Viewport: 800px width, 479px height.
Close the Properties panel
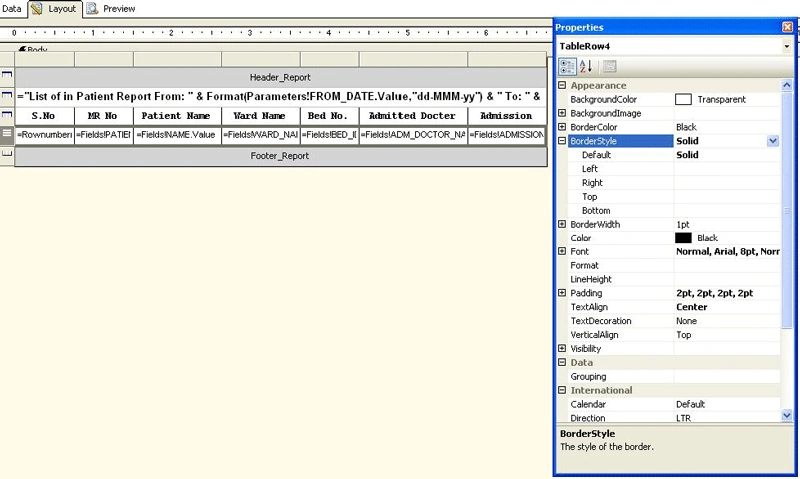coord(787,27)
